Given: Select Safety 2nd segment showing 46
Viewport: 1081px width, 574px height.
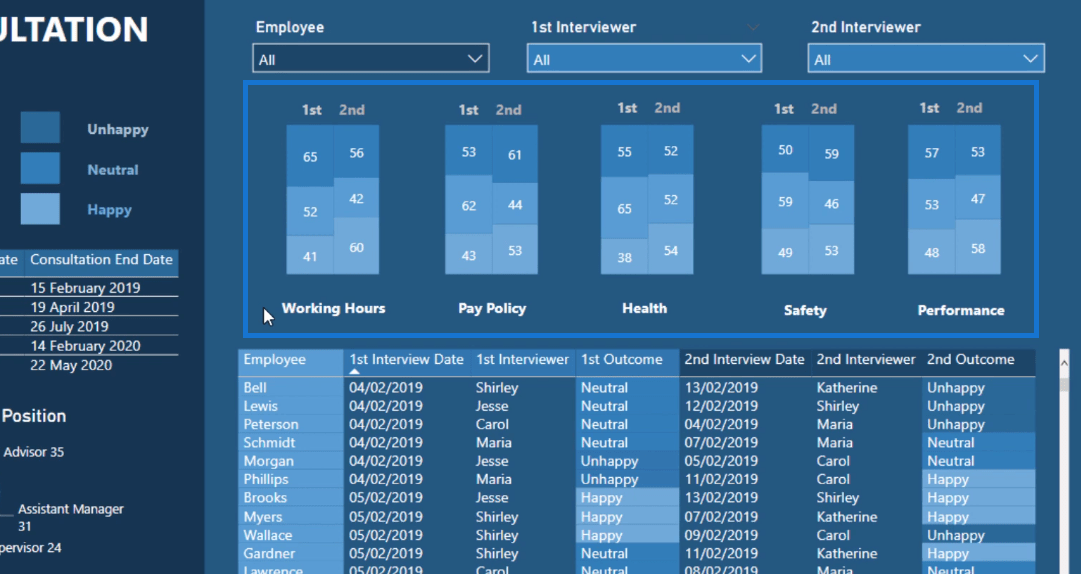Looking at the screenshot, I should 831,203.
